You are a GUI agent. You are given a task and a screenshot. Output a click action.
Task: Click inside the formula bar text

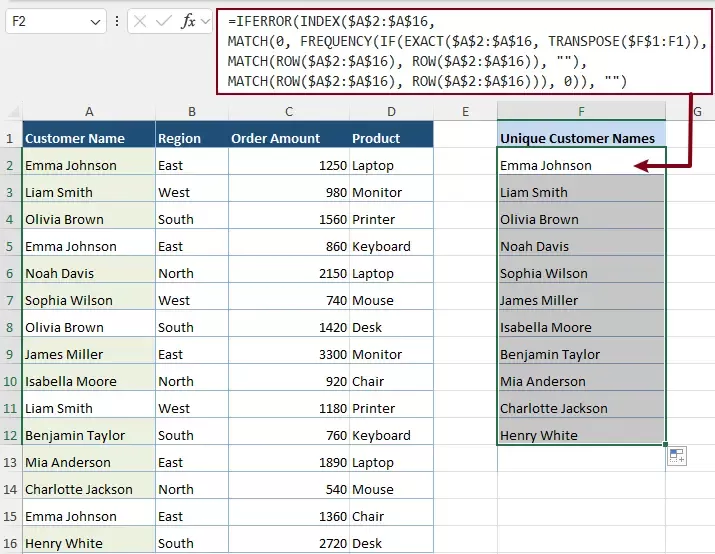click(464, 51)
